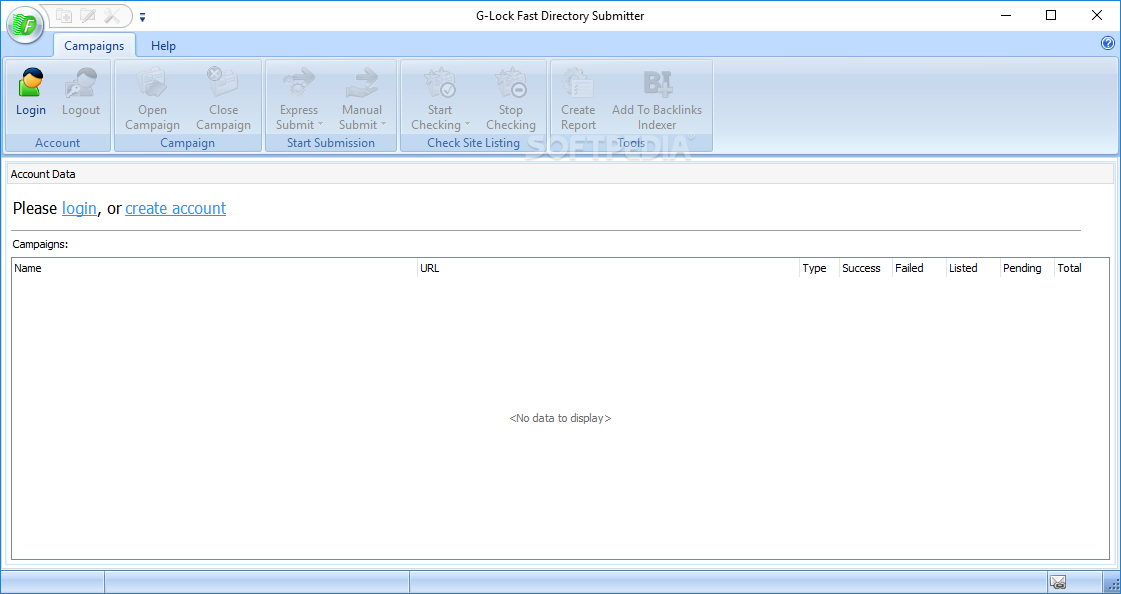Follow the create account hyperlink

(176, 208)
